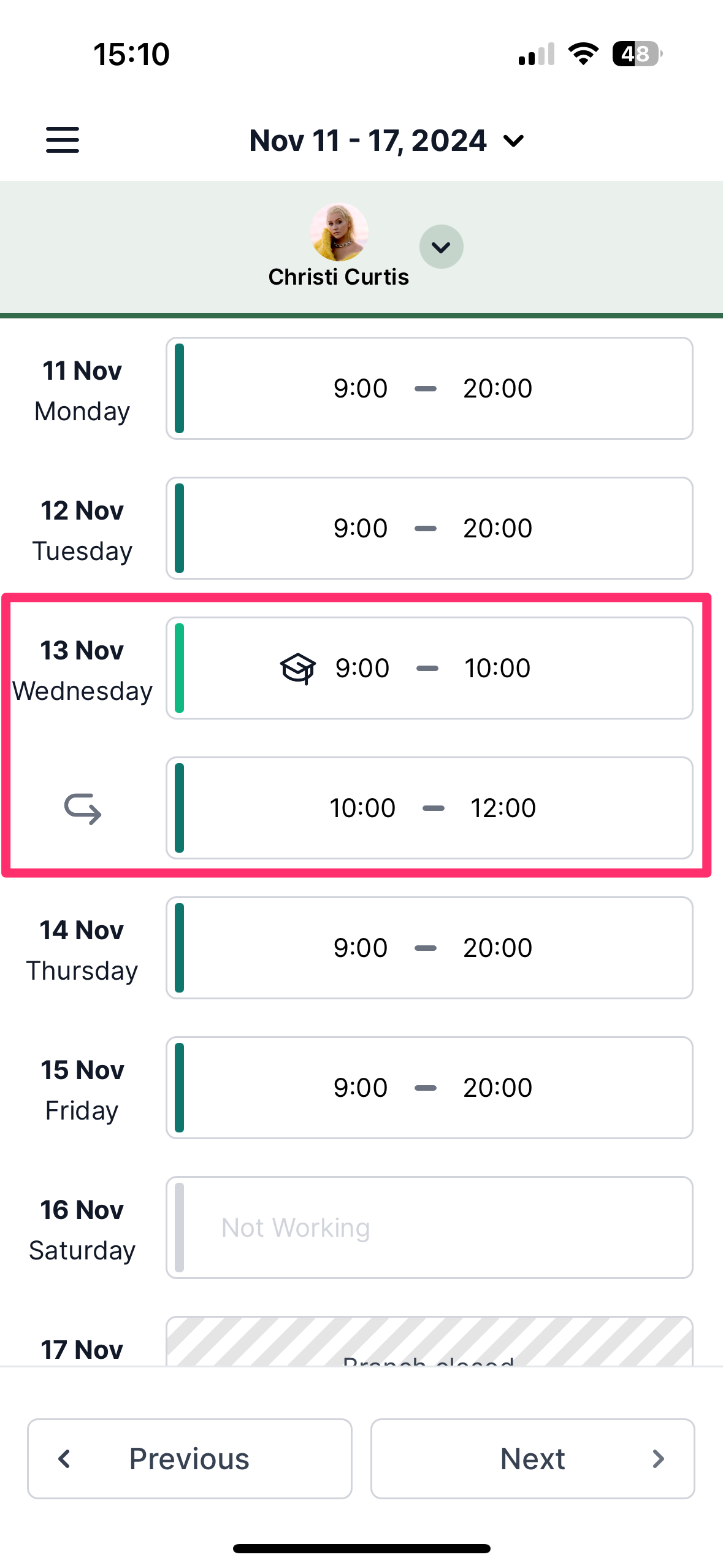Select the Saturday Not Working slot
Viewport: 723px width, 1568px height.
pyautogui.click(x=429, y=1228)
